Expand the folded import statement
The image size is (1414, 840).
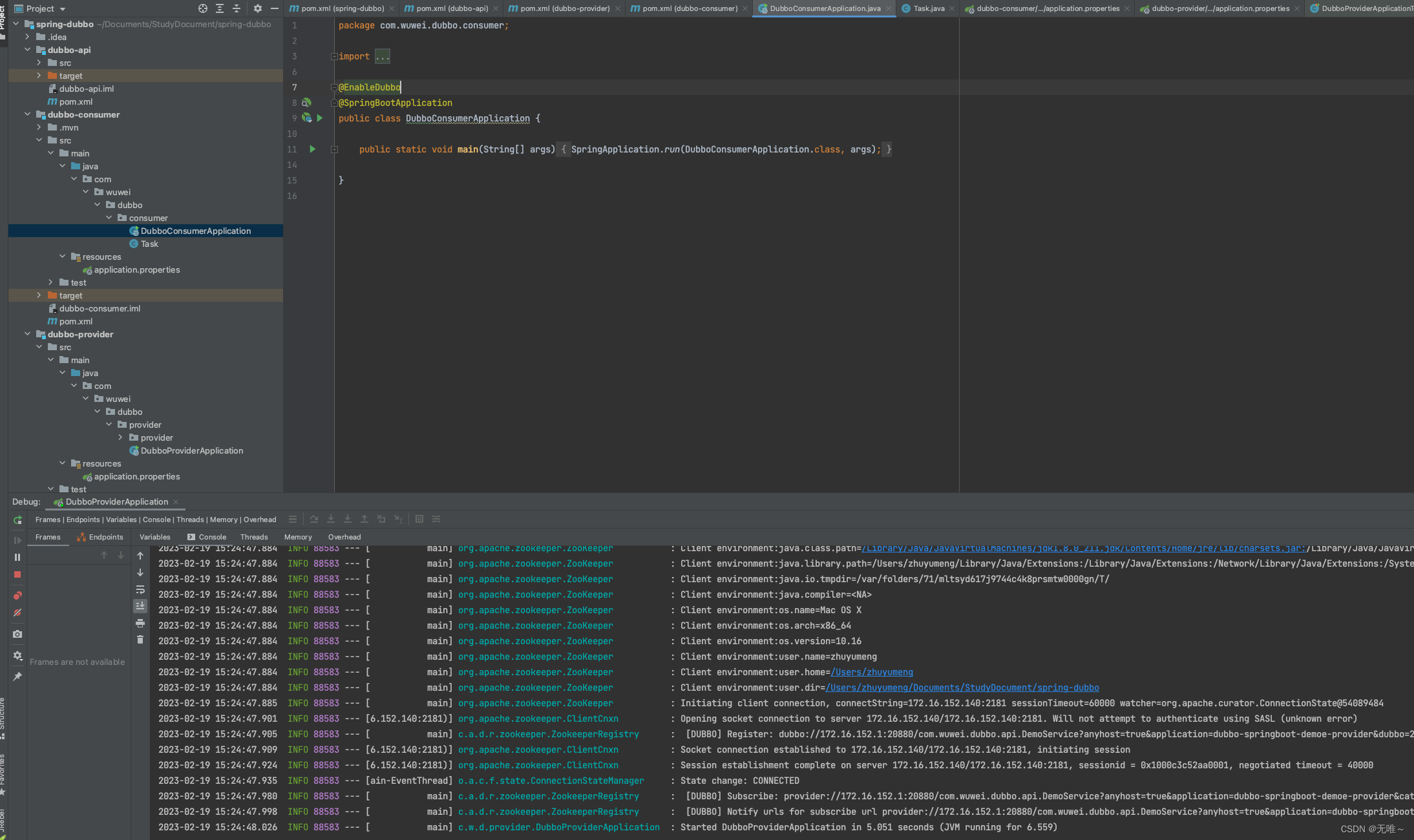click(334, 56)
